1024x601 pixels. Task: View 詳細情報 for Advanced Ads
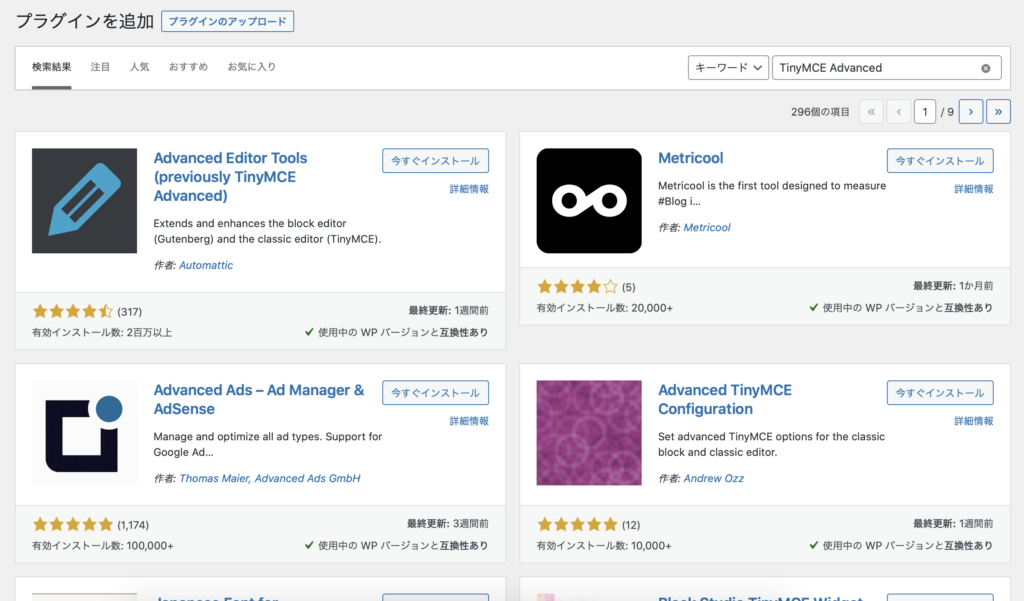point(469,421)
